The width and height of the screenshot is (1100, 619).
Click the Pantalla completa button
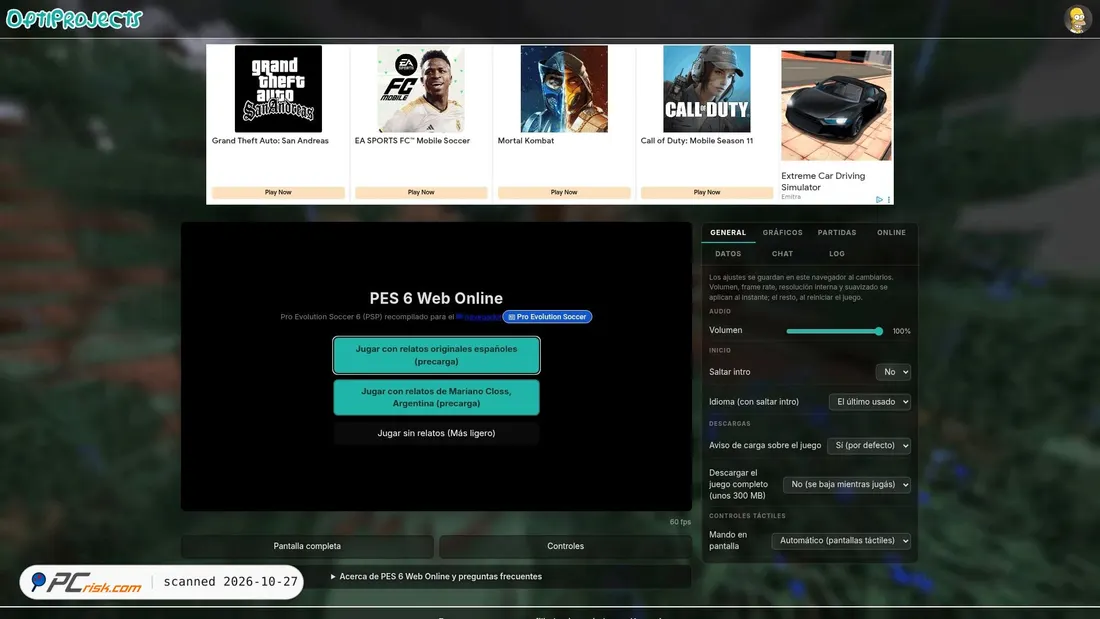[x=307, y=546]
